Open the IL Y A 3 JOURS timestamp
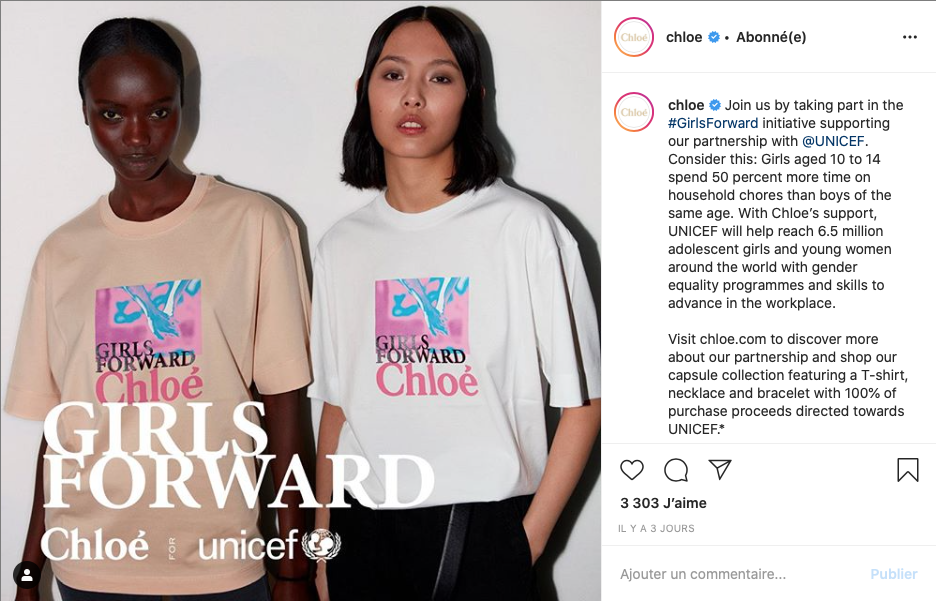This screenshot has height=601, width=936. [x=656, y=528]
